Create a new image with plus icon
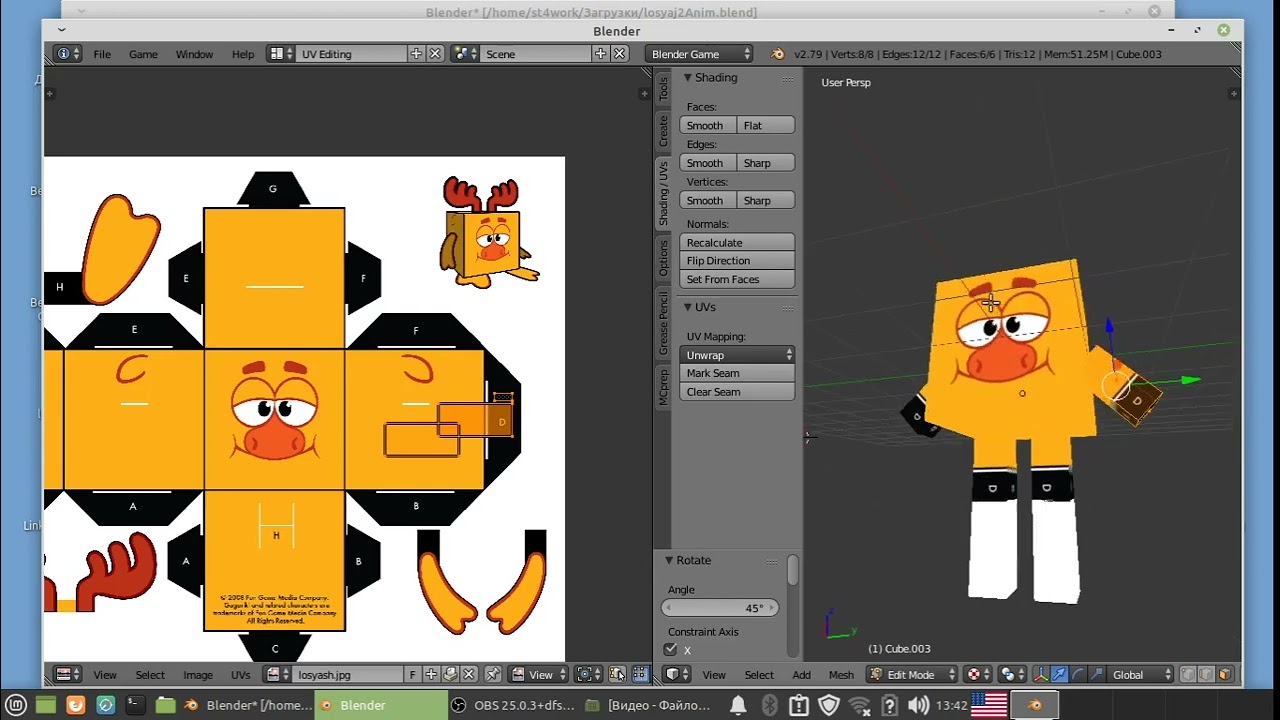 point(431,675)
